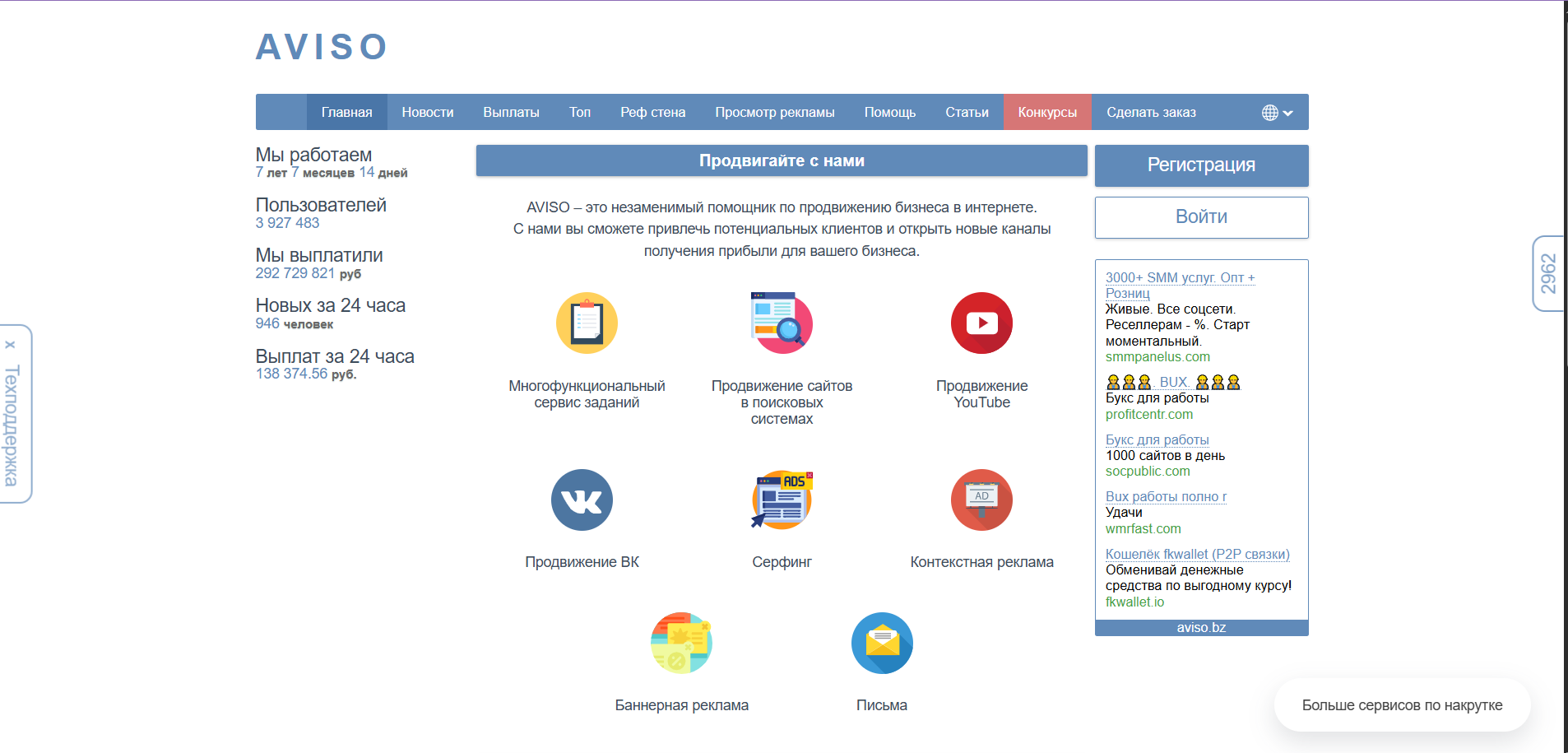
Task: Open the VK promotion icon
Action: tap(582, 500)
